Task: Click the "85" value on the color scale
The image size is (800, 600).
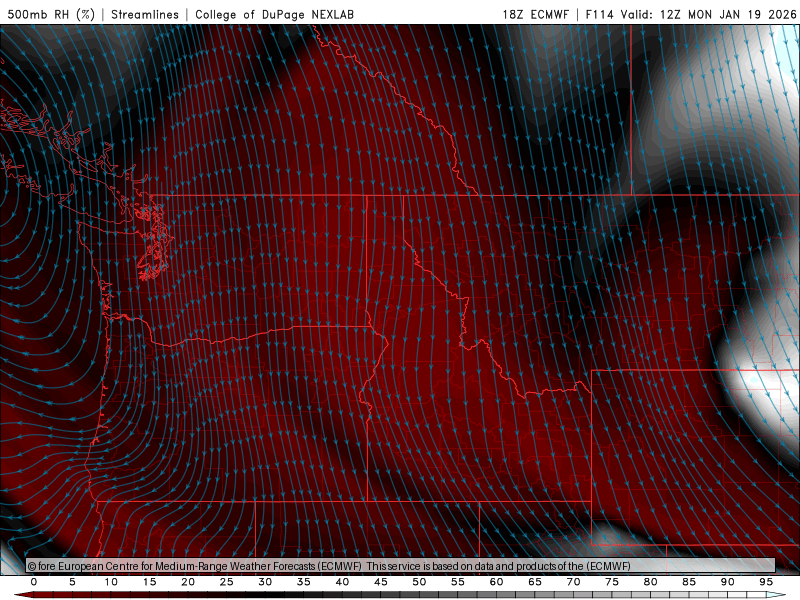Action: 689,582
